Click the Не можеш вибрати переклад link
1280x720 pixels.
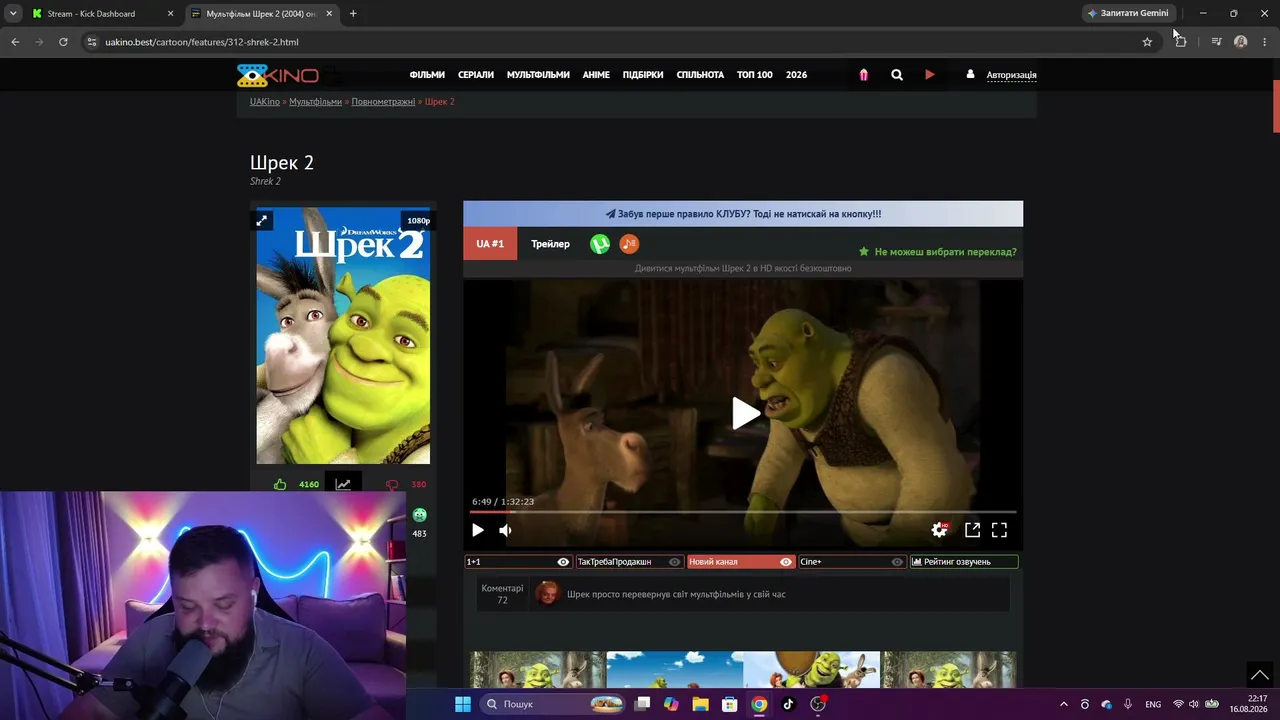tap(938, 252)
